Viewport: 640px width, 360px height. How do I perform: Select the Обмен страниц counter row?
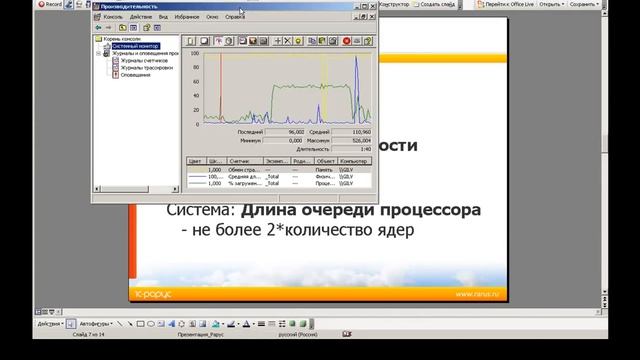[279, 170]
